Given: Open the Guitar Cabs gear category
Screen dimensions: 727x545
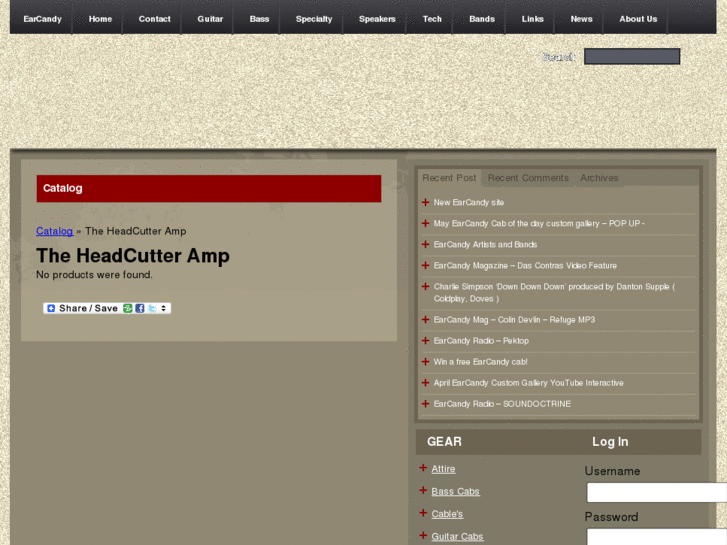Looking at the screenshot, I should coord(457,537).
